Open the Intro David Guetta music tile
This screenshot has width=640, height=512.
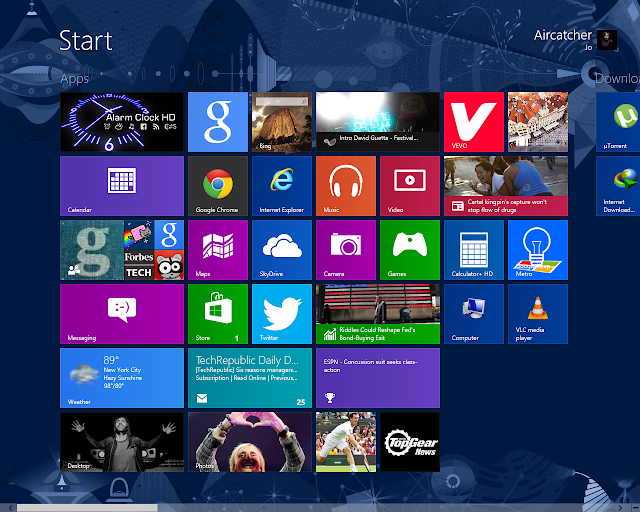(378, 122)
